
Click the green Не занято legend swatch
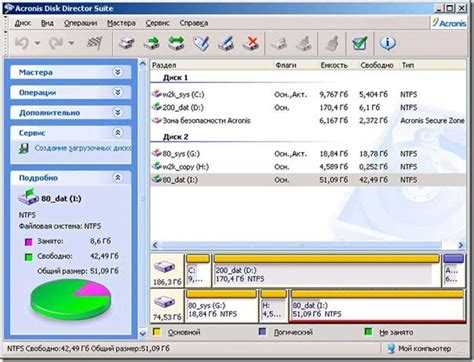[x=368, y=332]
